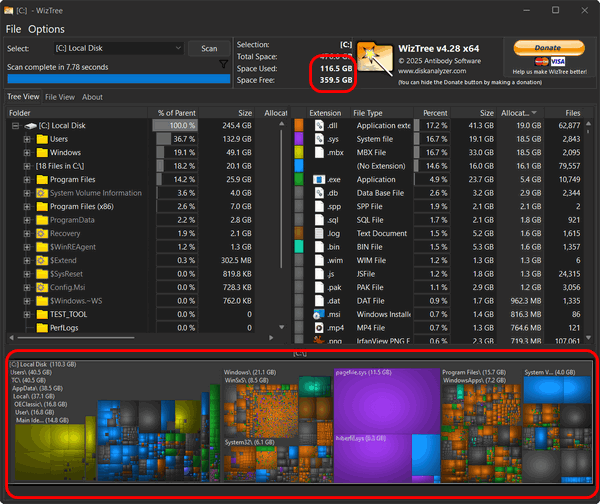Click the .sys file type icon
Viewport: 600px width, 504px height.
(x=319, y=139)
